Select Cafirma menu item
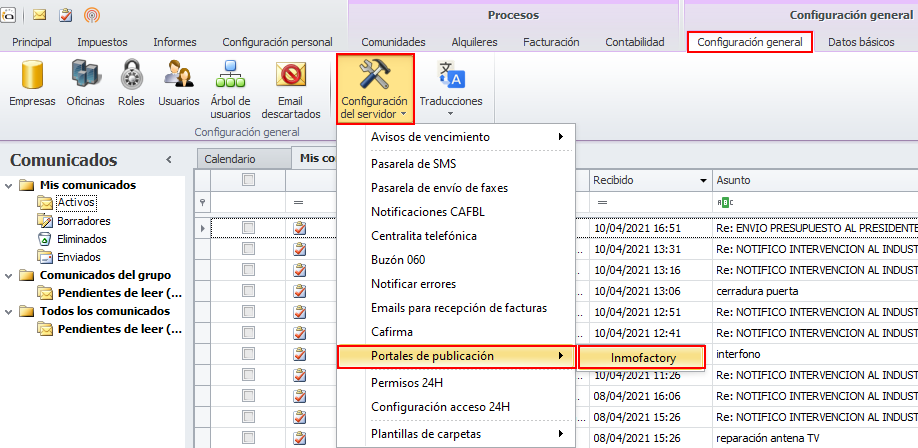The image size is (918, 448). [x=392, y=332]
